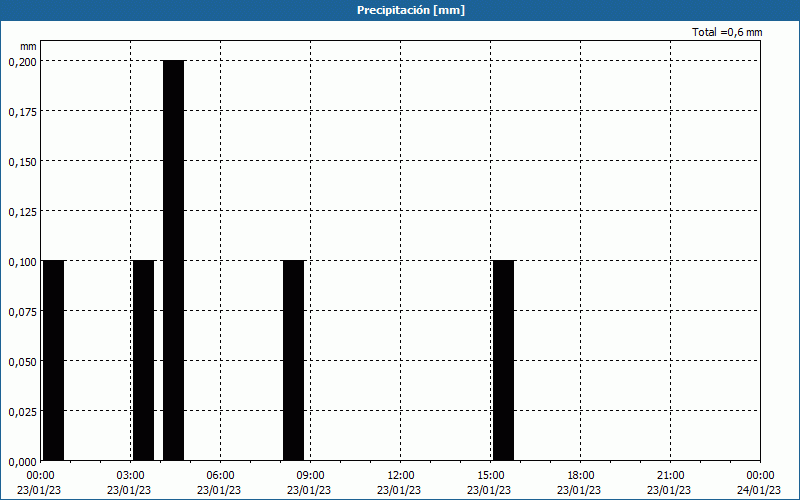Click the 0,200 y-axis label

click(x=22, y=62)
